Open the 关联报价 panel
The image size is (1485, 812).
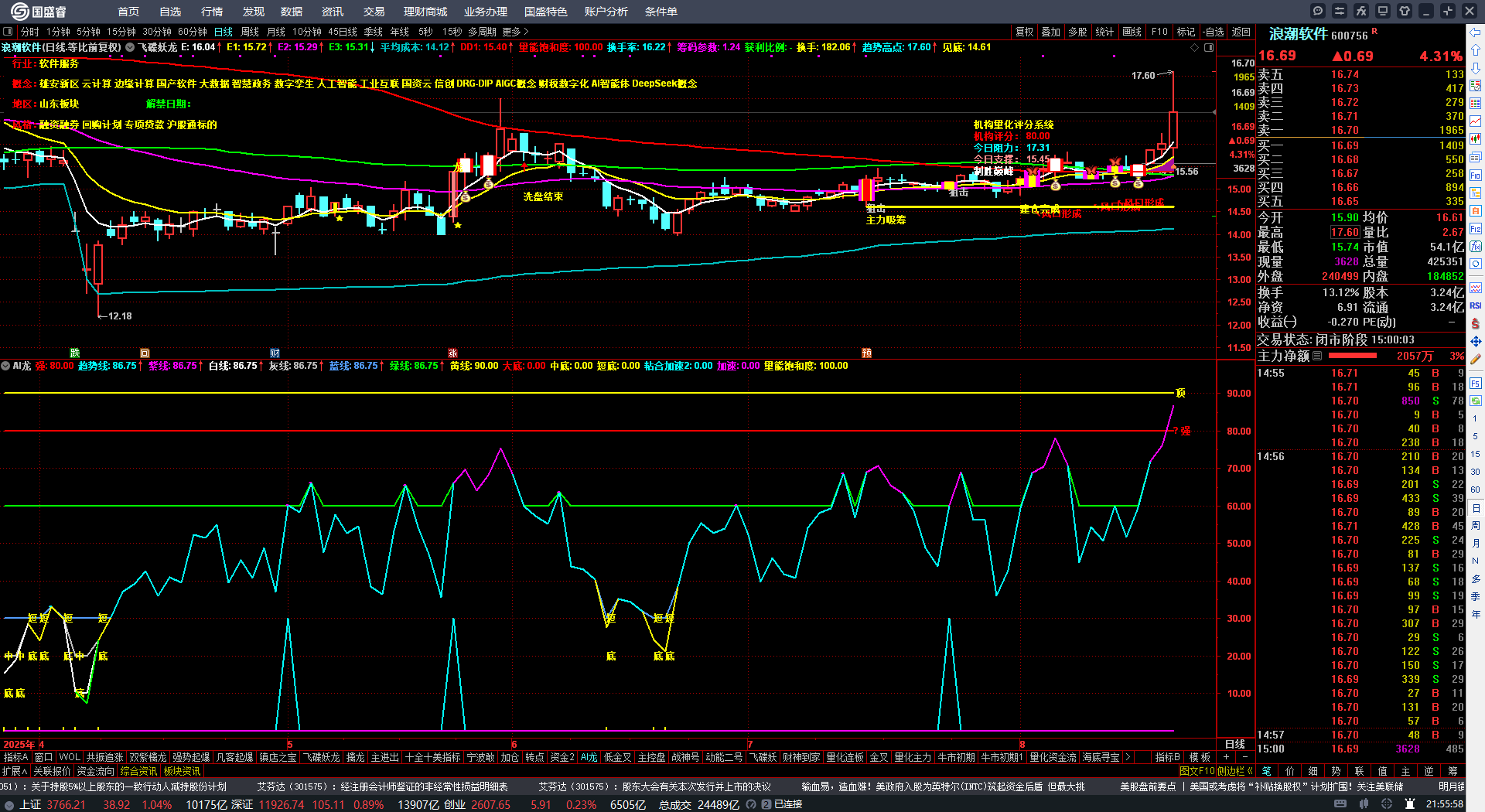pyautogui.click(x=52, y=771)
